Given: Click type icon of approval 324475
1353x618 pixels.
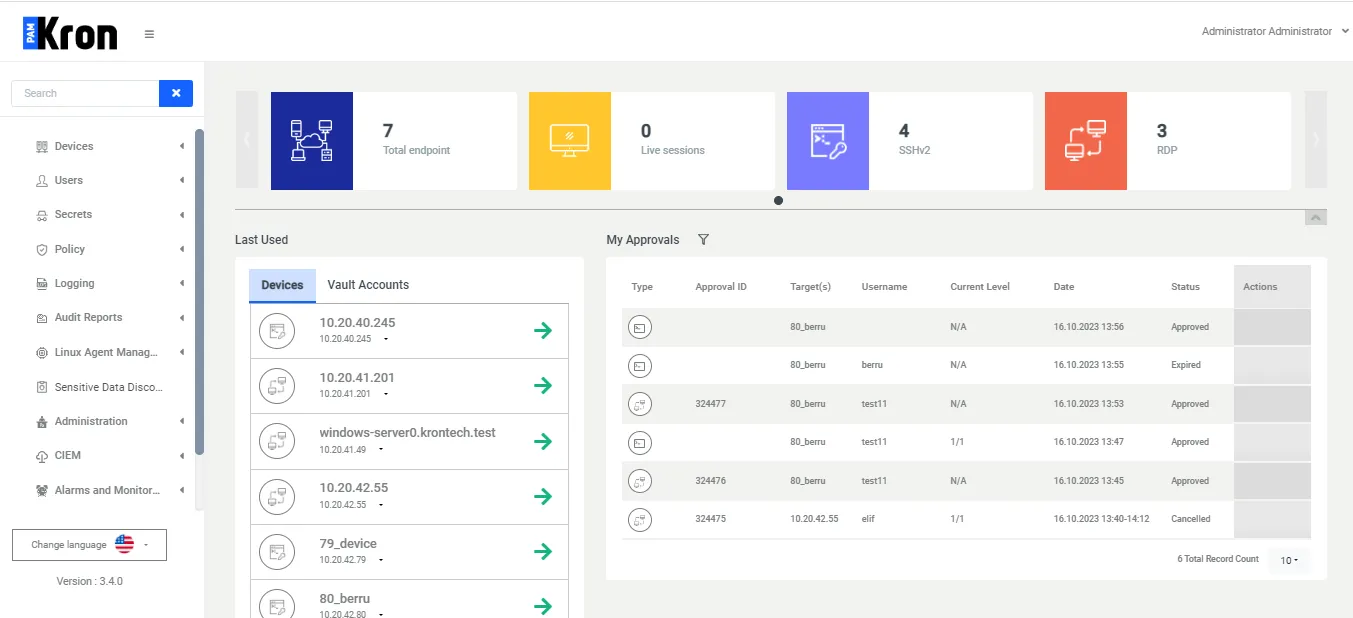Looking at the screenshot, I should click(640, 520).
